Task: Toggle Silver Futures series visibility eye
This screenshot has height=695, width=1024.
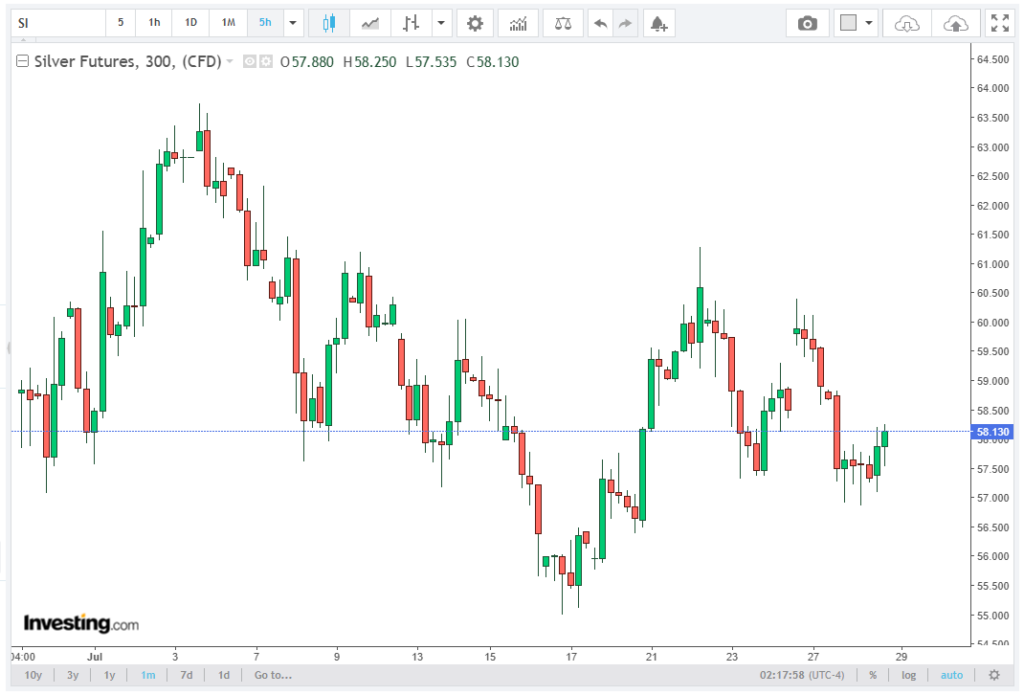Action: point(249,61)
